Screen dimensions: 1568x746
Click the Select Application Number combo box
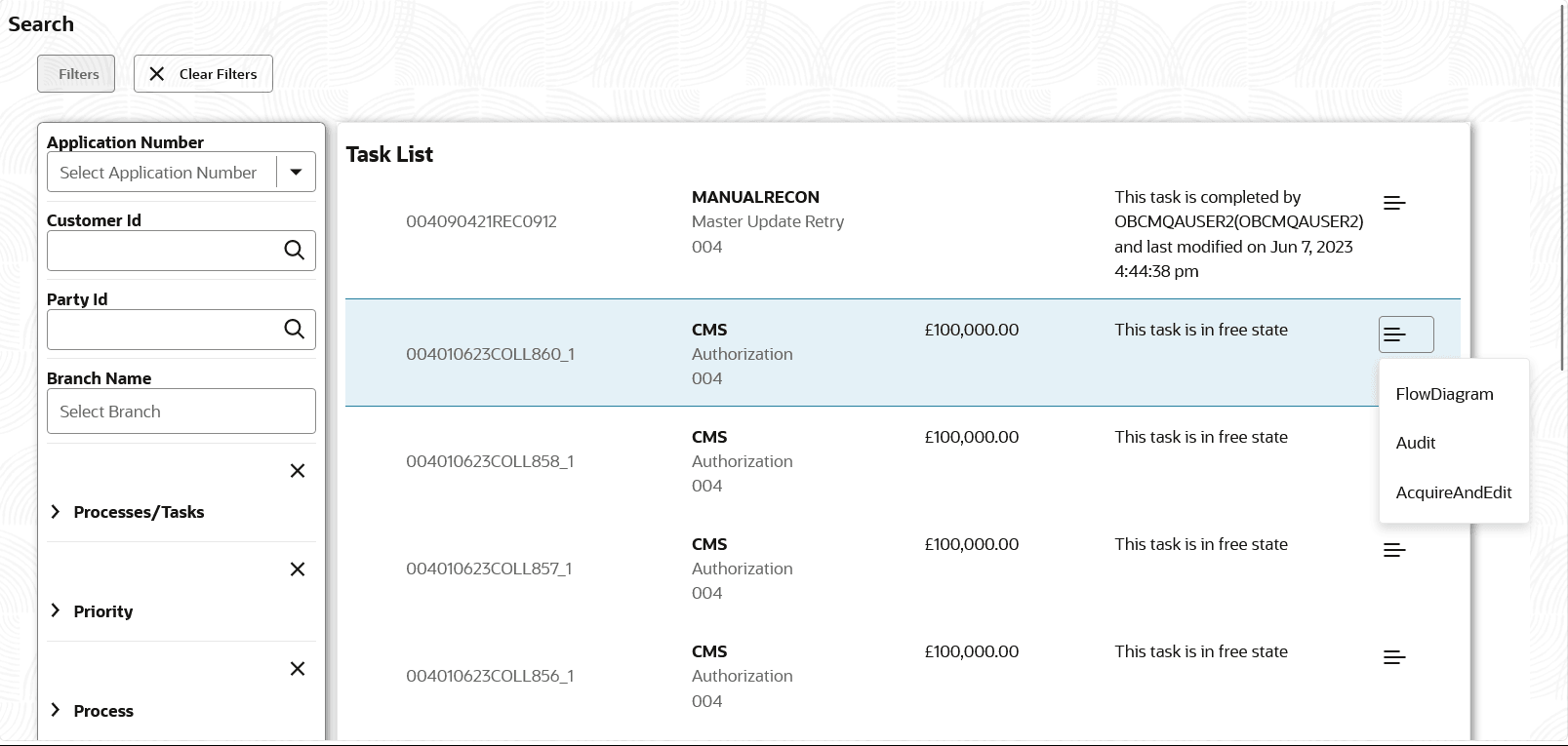181,173
